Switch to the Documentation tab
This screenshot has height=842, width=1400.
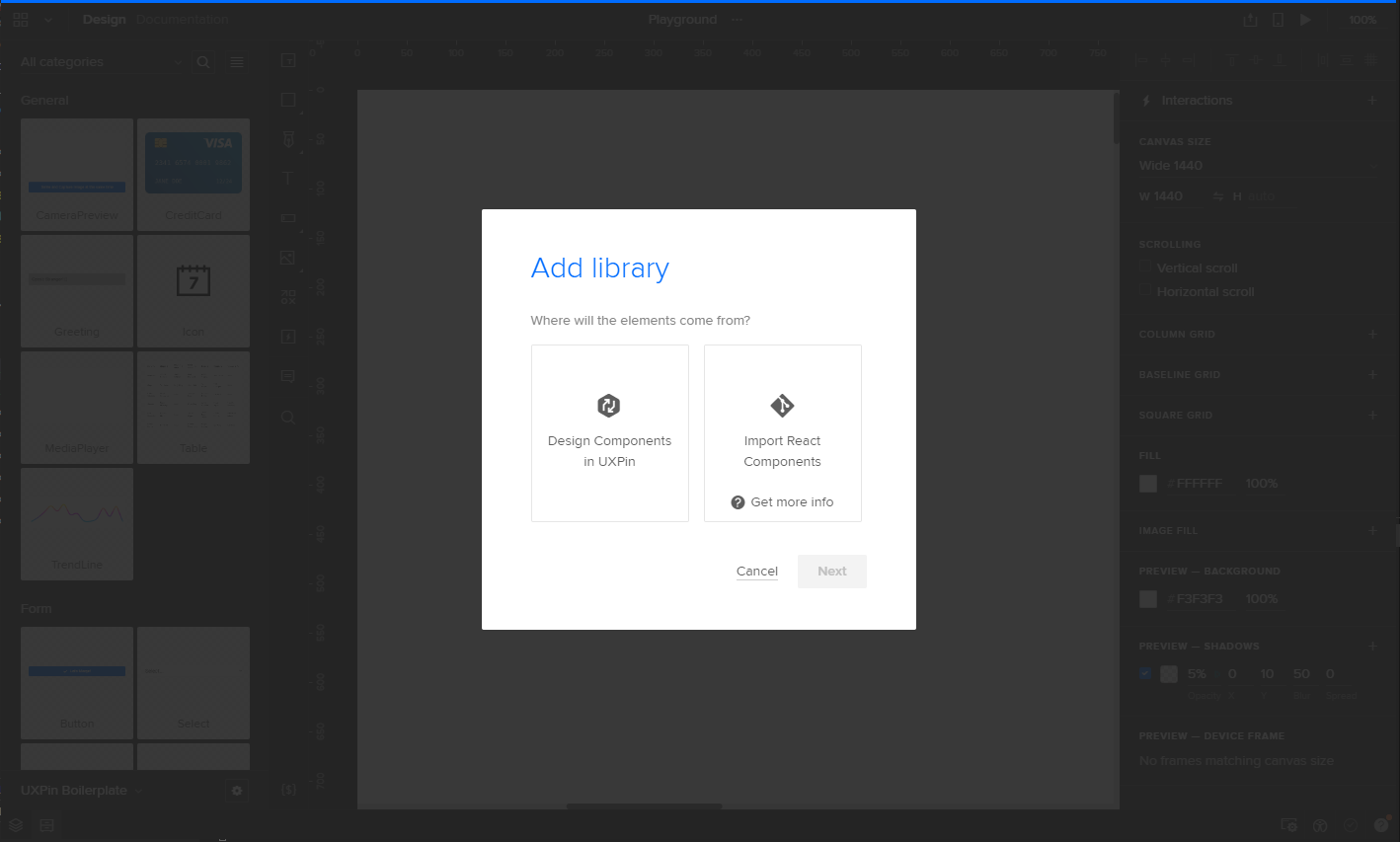point(183,20)
